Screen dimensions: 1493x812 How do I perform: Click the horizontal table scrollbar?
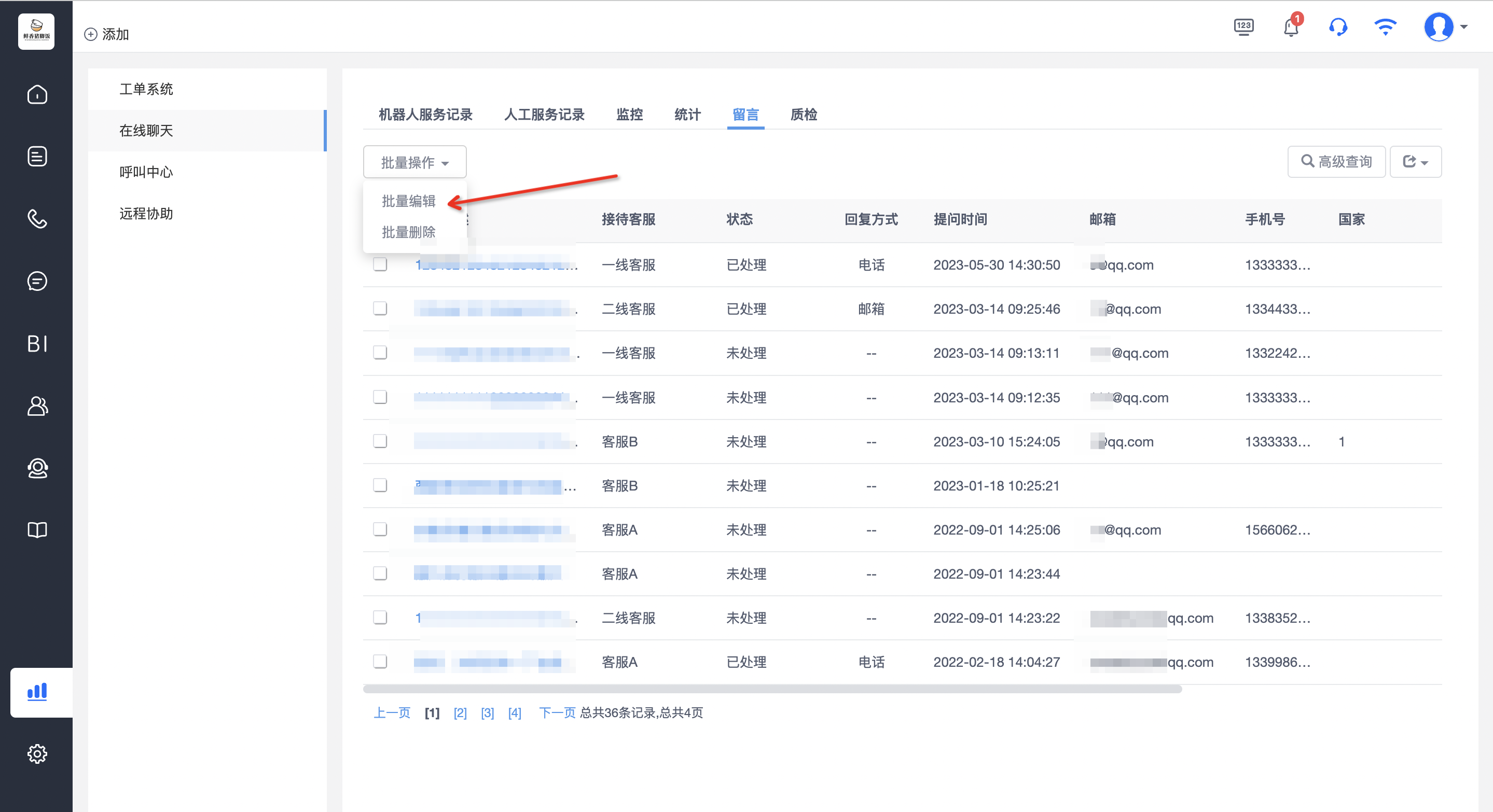[772, 689]
